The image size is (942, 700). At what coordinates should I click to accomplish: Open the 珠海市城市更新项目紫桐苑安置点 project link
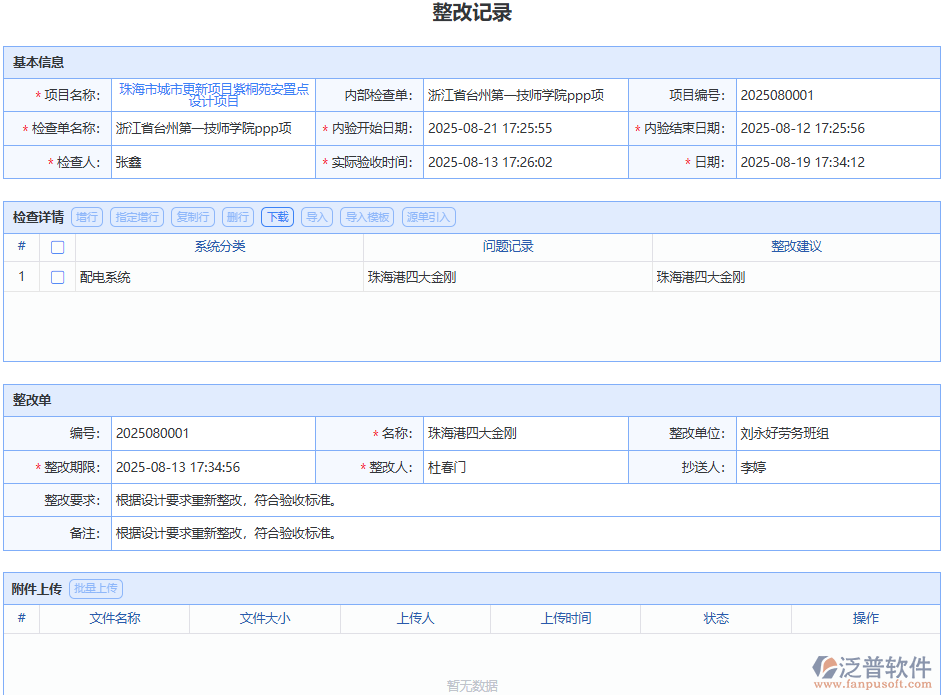212,95
